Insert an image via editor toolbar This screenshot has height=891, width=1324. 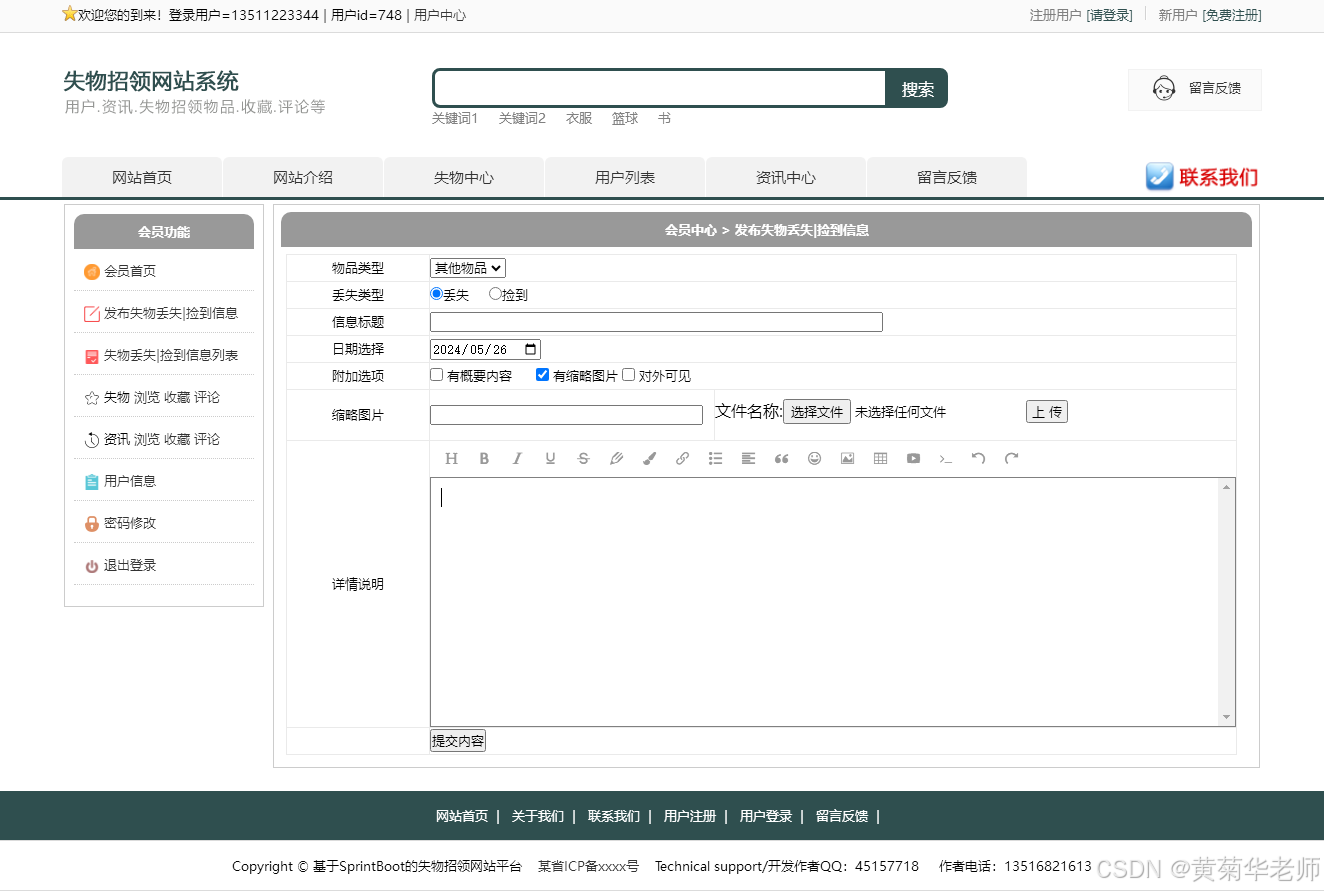coord(847,458)
